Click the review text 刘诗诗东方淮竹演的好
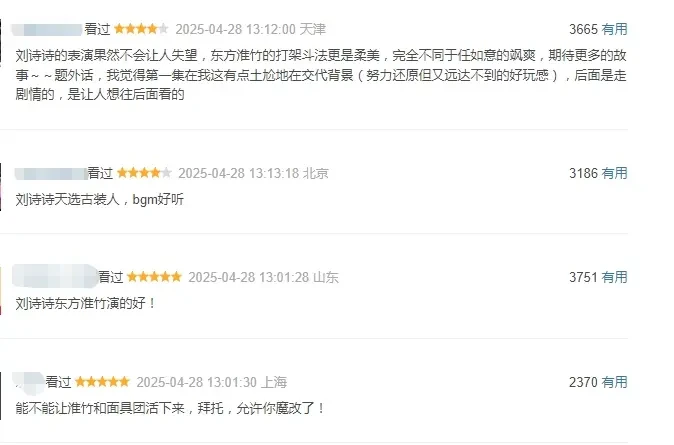The height and width of the screenshot is (445, 674). (80, 304)
